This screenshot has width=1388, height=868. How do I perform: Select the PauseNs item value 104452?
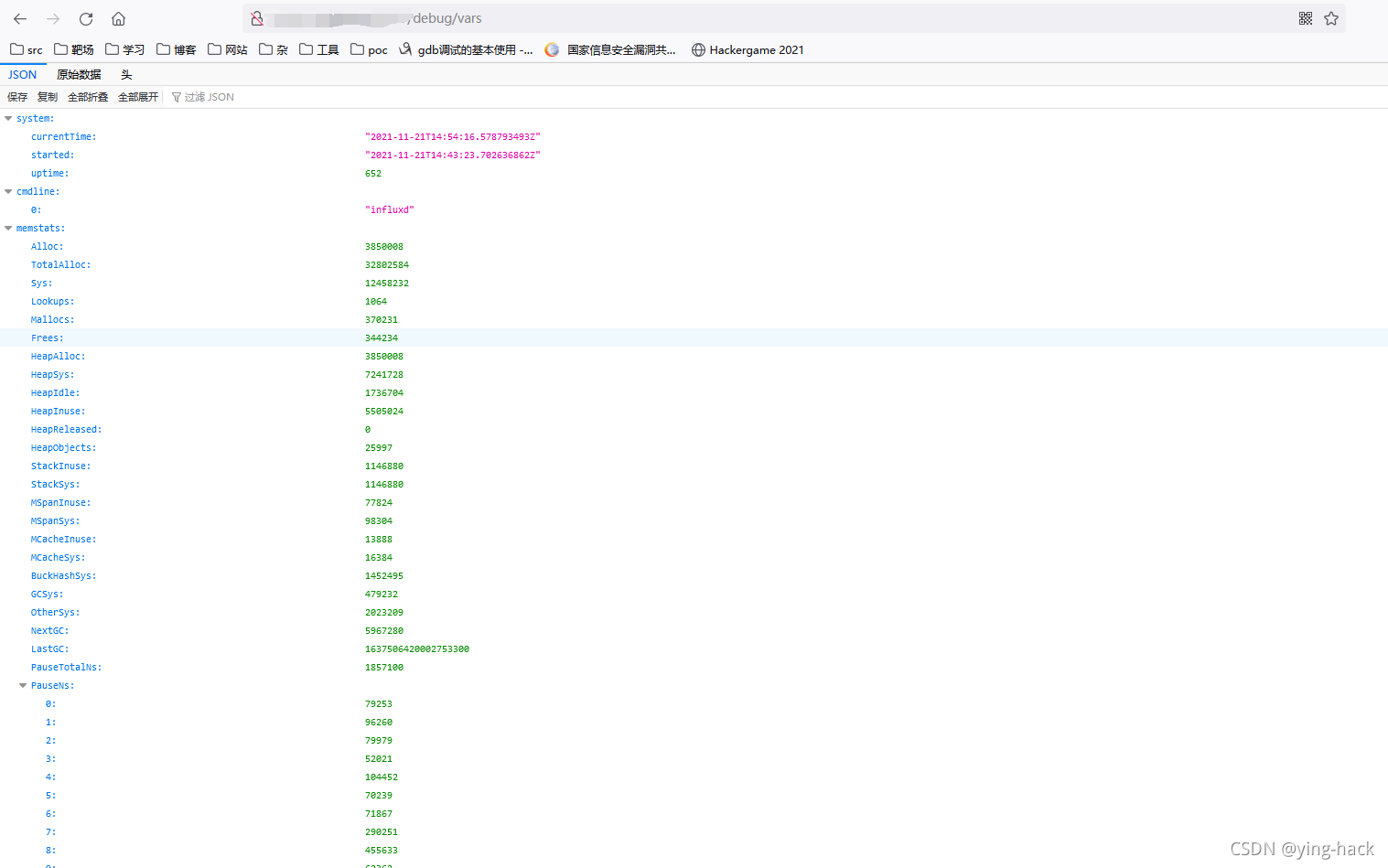[x=382, y=777]
